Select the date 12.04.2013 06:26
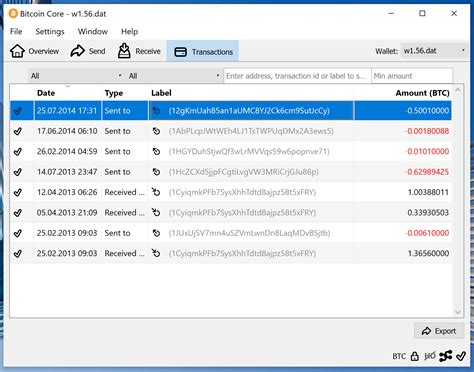This screenshot has width=474, height=372. coord(67,192)
